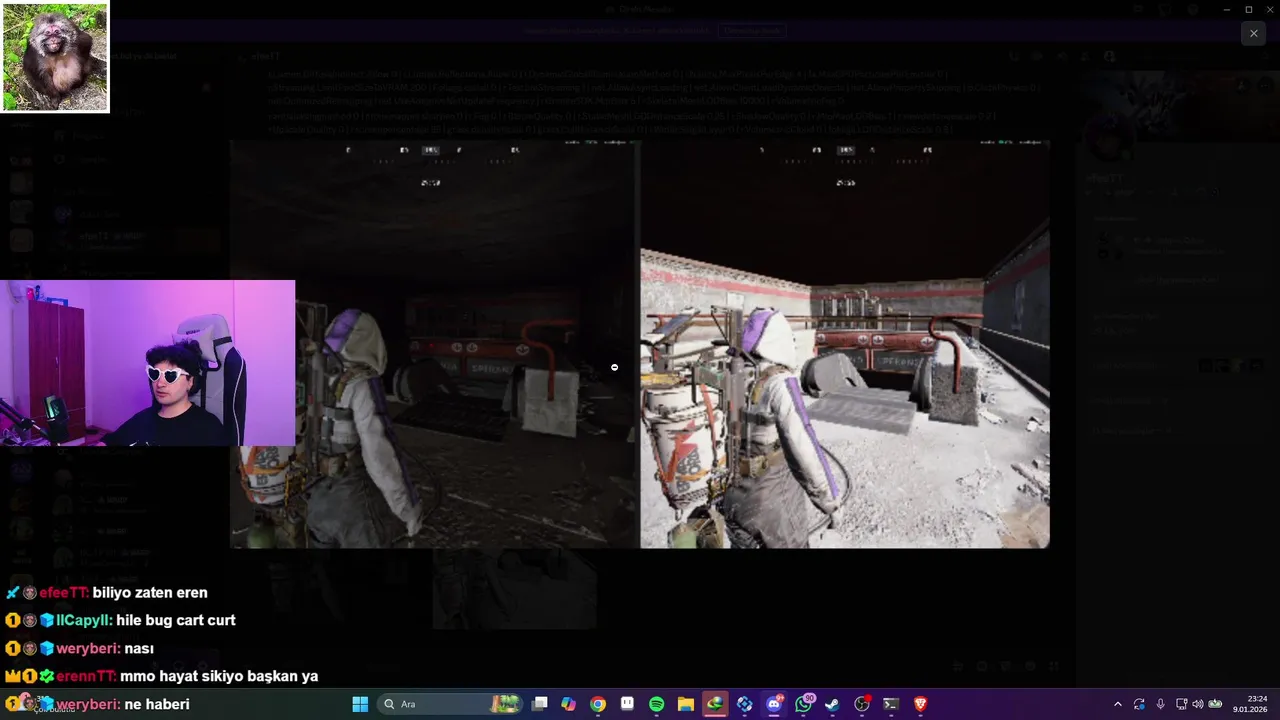Click the taskbar search box labeled Ara
Image resolution: width=1280 pixels, height=720 pixels.
451,704
